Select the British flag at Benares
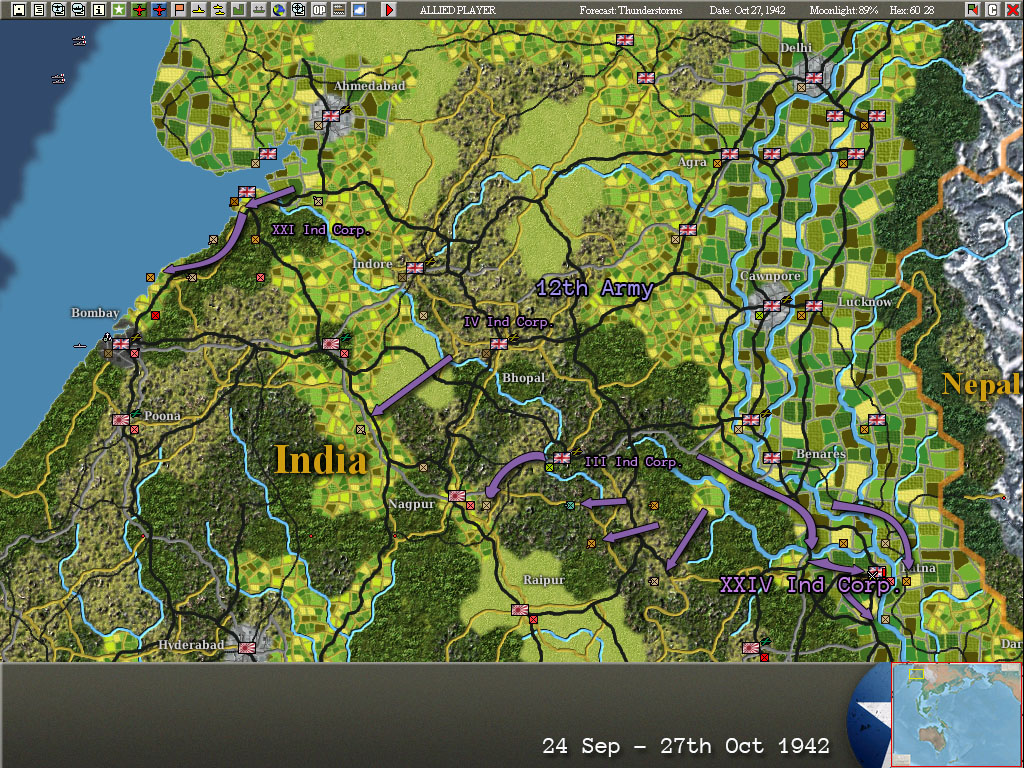 [x=772, y=458]
